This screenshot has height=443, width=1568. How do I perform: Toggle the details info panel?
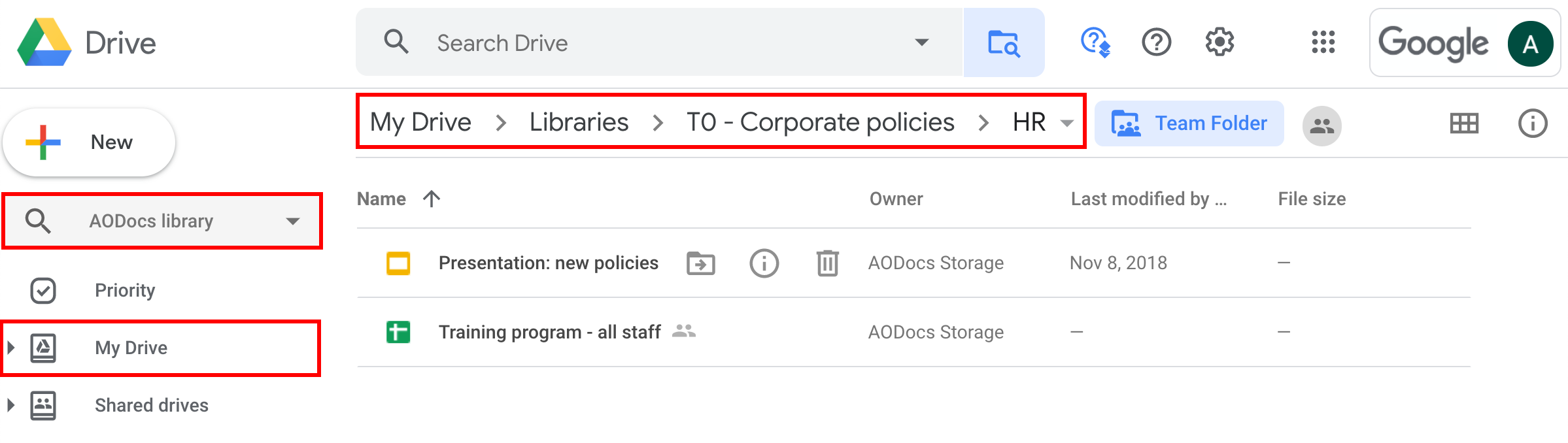click(x=1532, y=123)
